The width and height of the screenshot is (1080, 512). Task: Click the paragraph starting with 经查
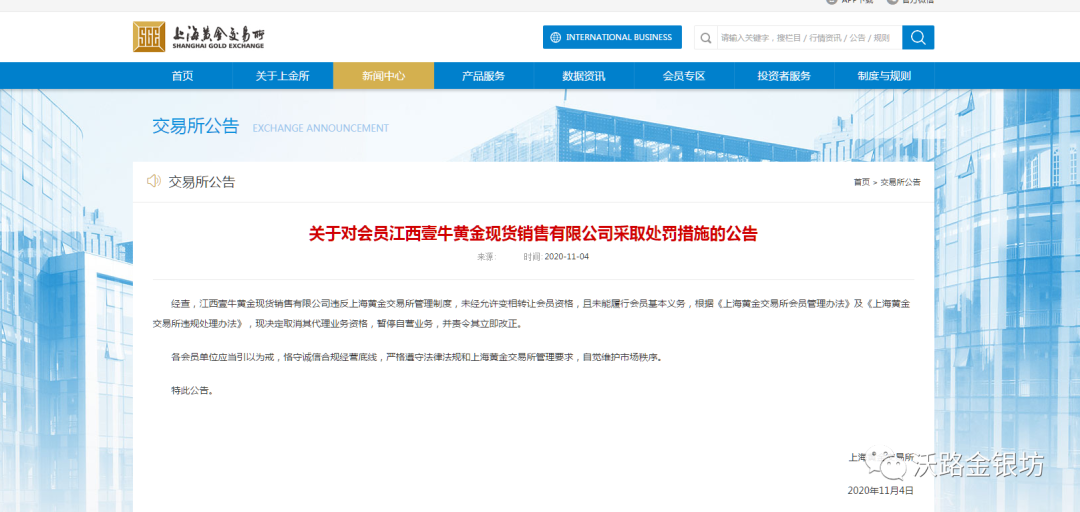(533, 313)
